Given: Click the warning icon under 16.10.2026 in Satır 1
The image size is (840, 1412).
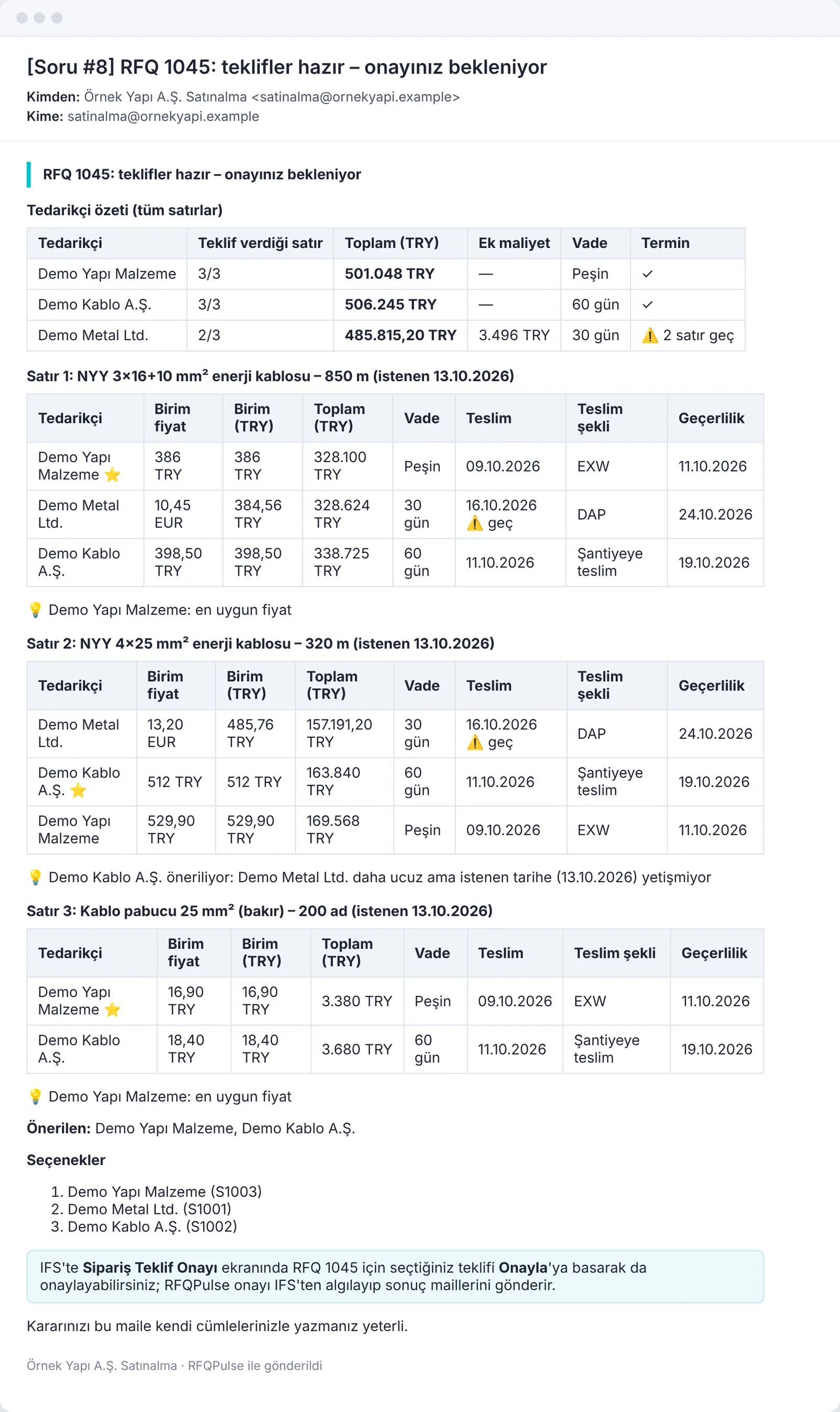Looking at the screenshot, I should point(475,522).
